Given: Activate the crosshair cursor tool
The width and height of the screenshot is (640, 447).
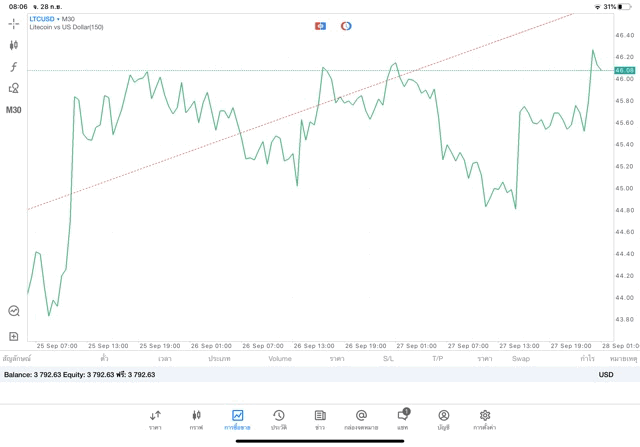Looking at the screenshot, I should click(14, 23).
